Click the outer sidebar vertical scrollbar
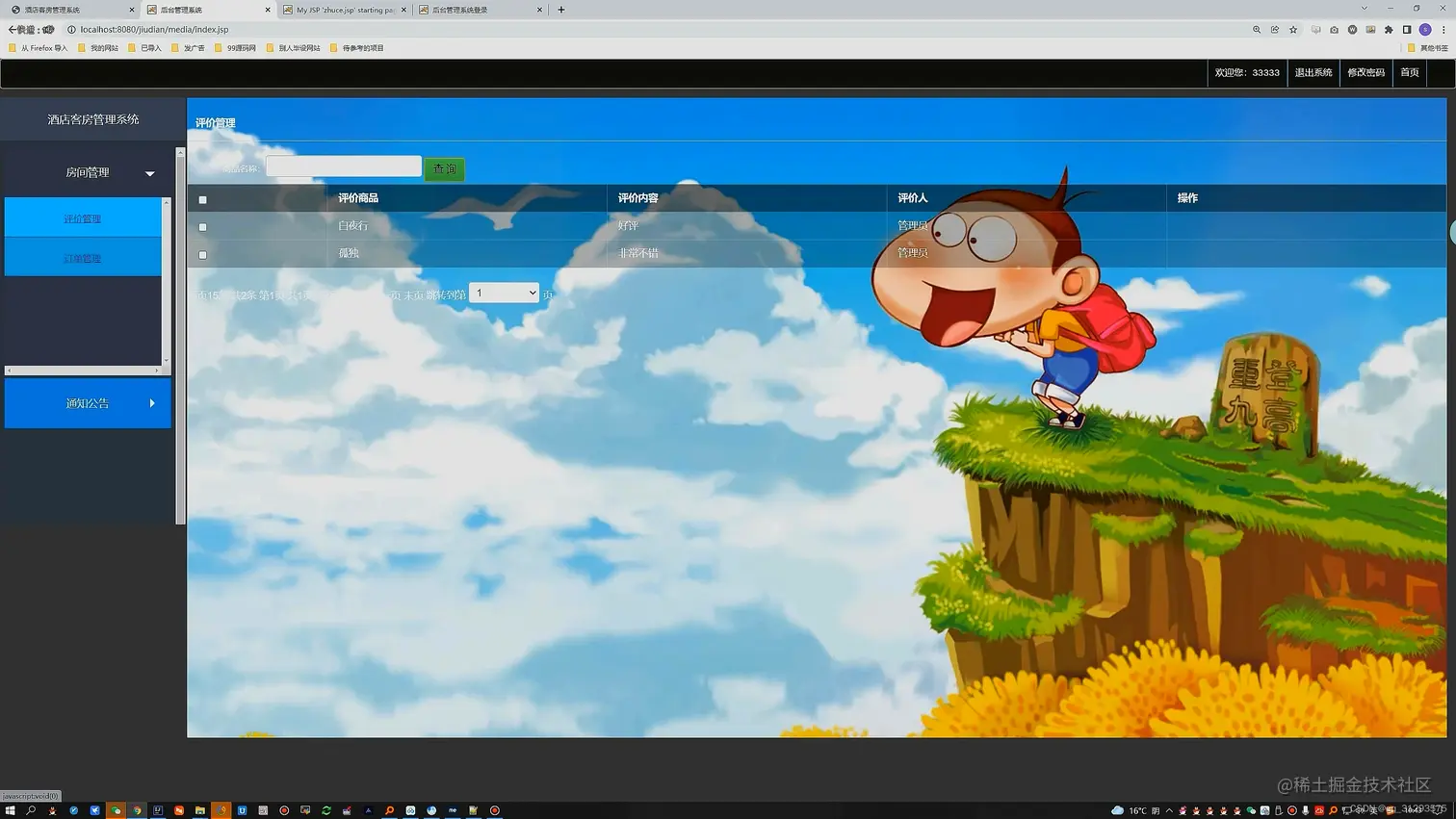The width and height of the screenshot is (1456, 819). [180, 337]
